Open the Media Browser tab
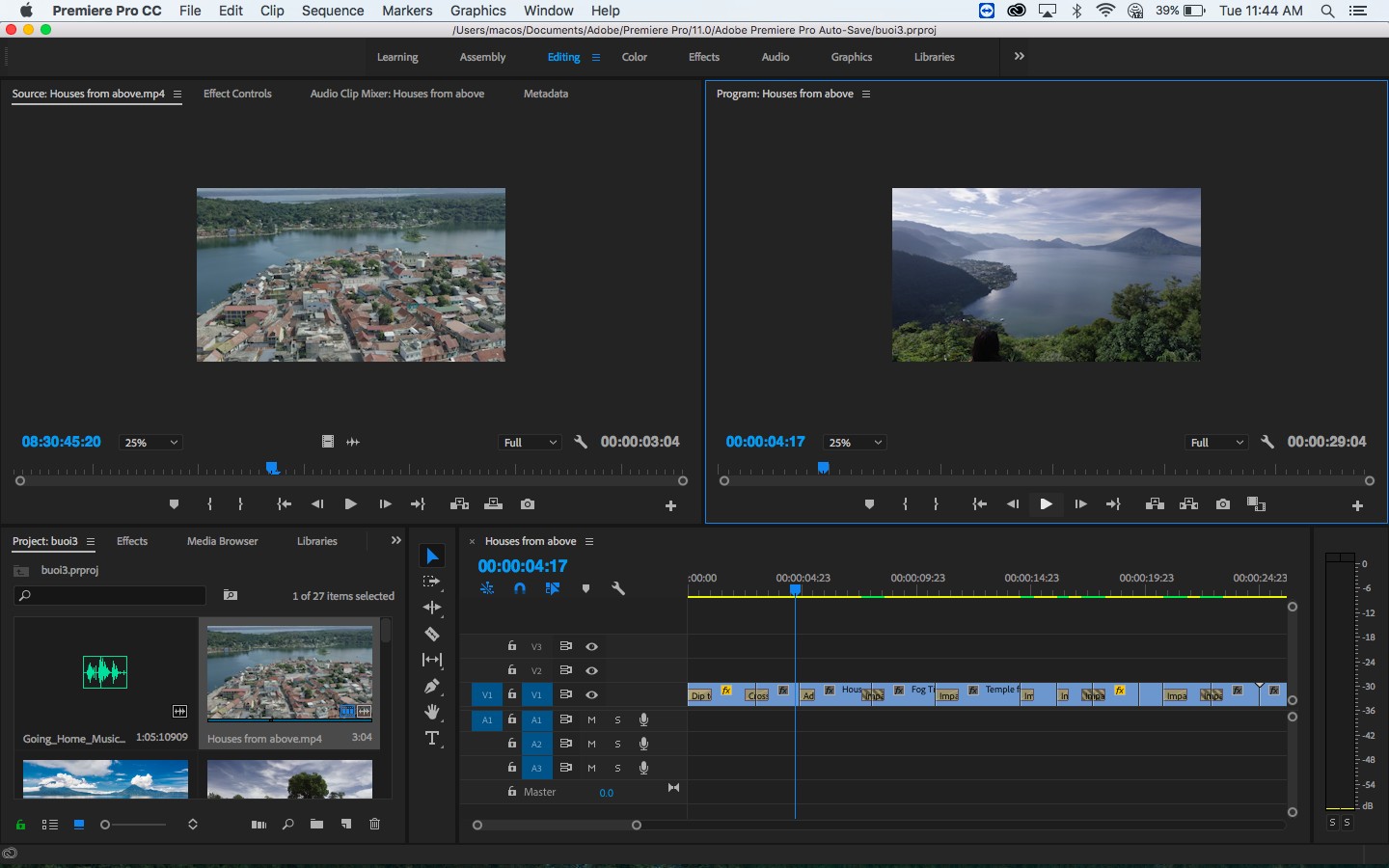This screenshot has height=868, width=1389. pyautogui.click(x=223, y=541)
